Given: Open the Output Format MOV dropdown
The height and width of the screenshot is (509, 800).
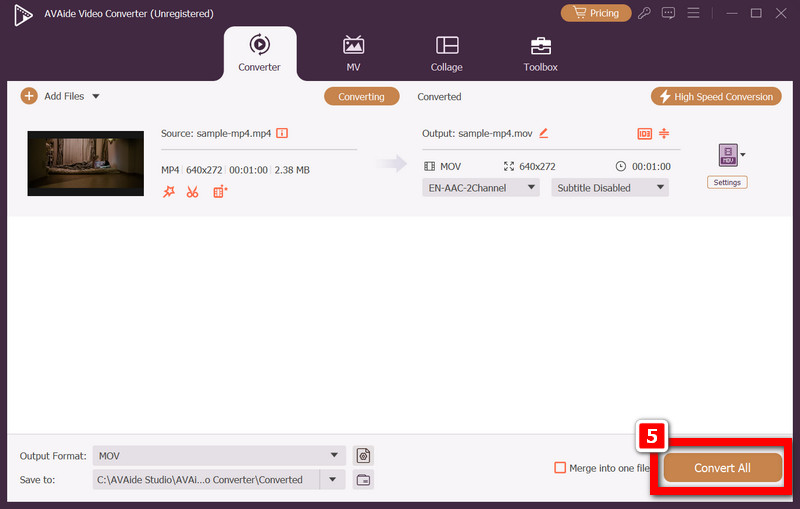Looking at the screenshot, I should click(219, 455).
